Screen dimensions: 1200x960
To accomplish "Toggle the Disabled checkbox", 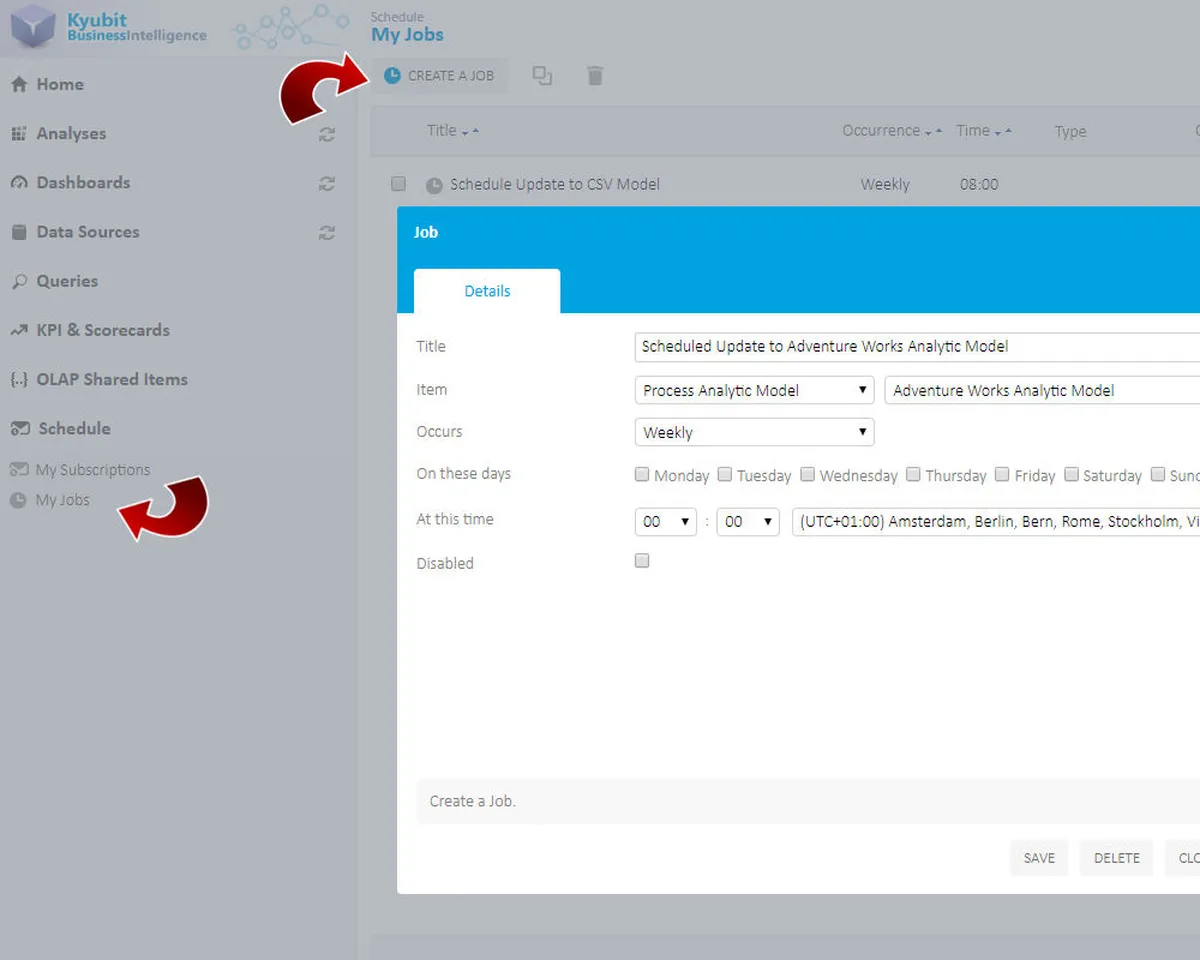I will pyautogui.click(x=642, y=561).
